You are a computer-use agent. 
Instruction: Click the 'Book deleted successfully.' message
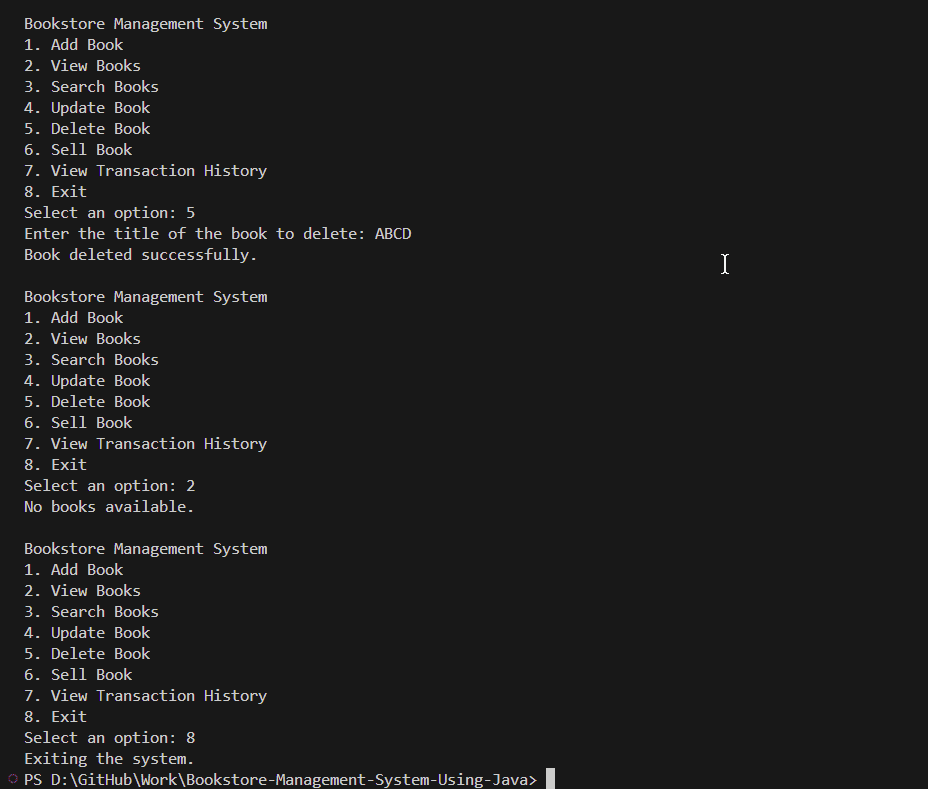click(140, 255)
